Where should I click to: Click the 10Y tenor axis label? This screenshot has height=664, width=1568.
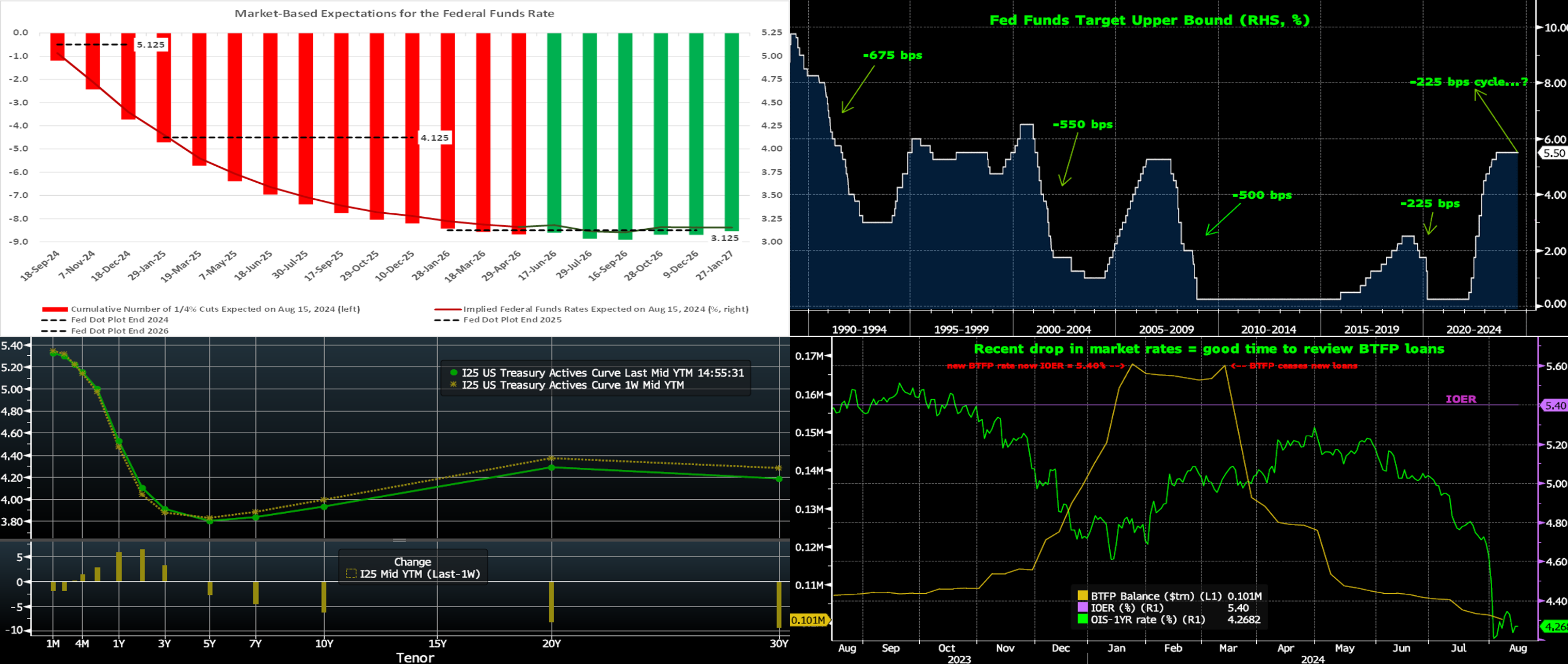pyautogui.click(x=325, y=644)
